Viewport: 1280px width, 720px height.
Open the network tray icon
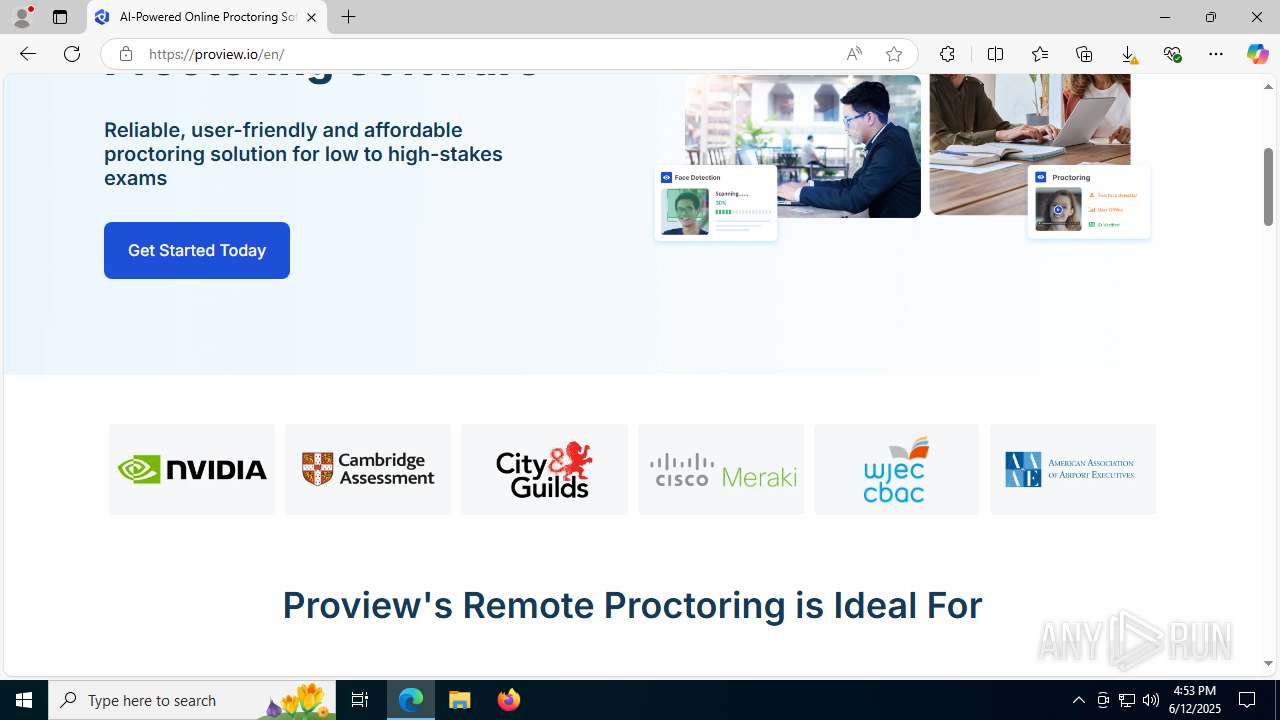coord(1127,700)
